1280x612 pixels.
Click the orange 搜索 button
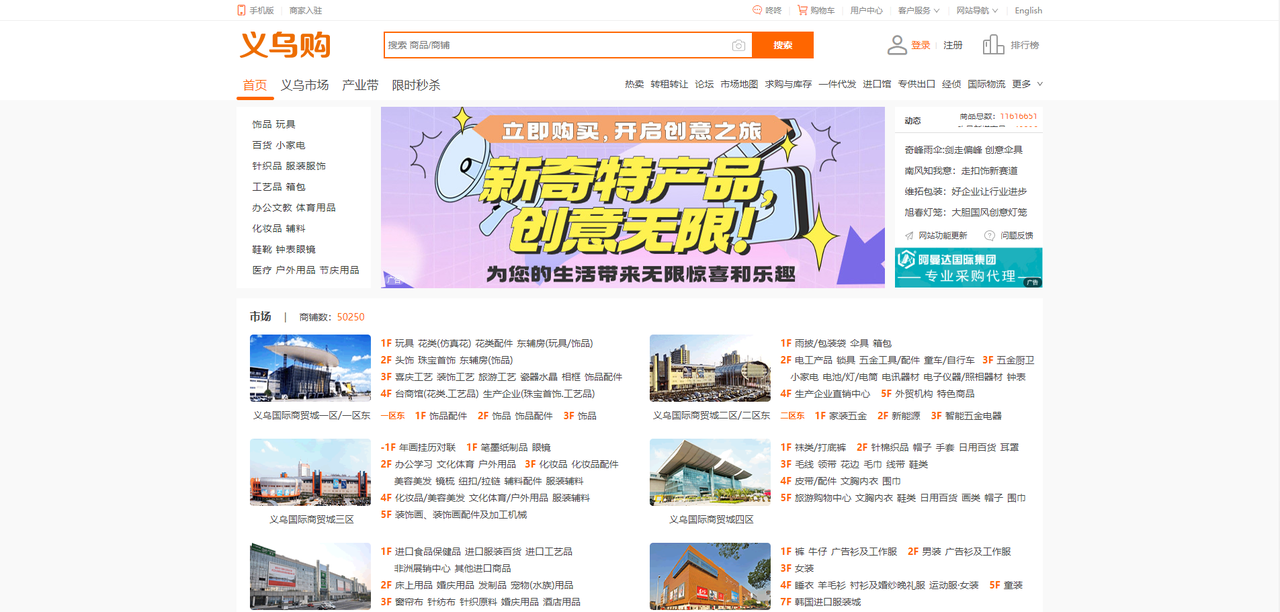coord(783,45)
